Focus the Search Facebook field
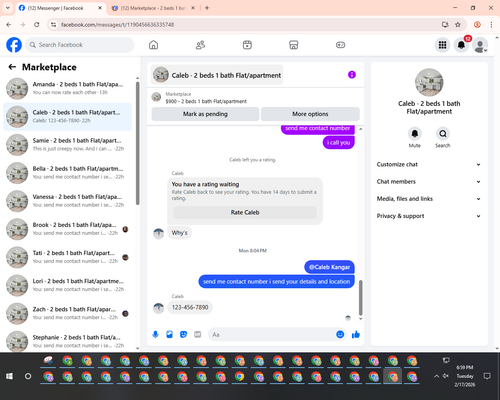500x400 pixels. [x=80, y=45]
